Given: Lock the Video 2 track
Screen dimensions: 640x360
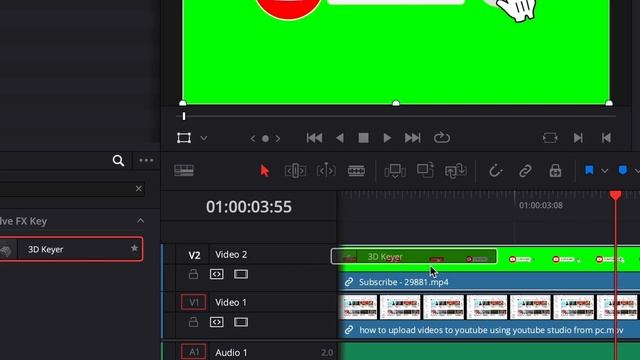Looking at the screenshot, I should pos(193,274).
